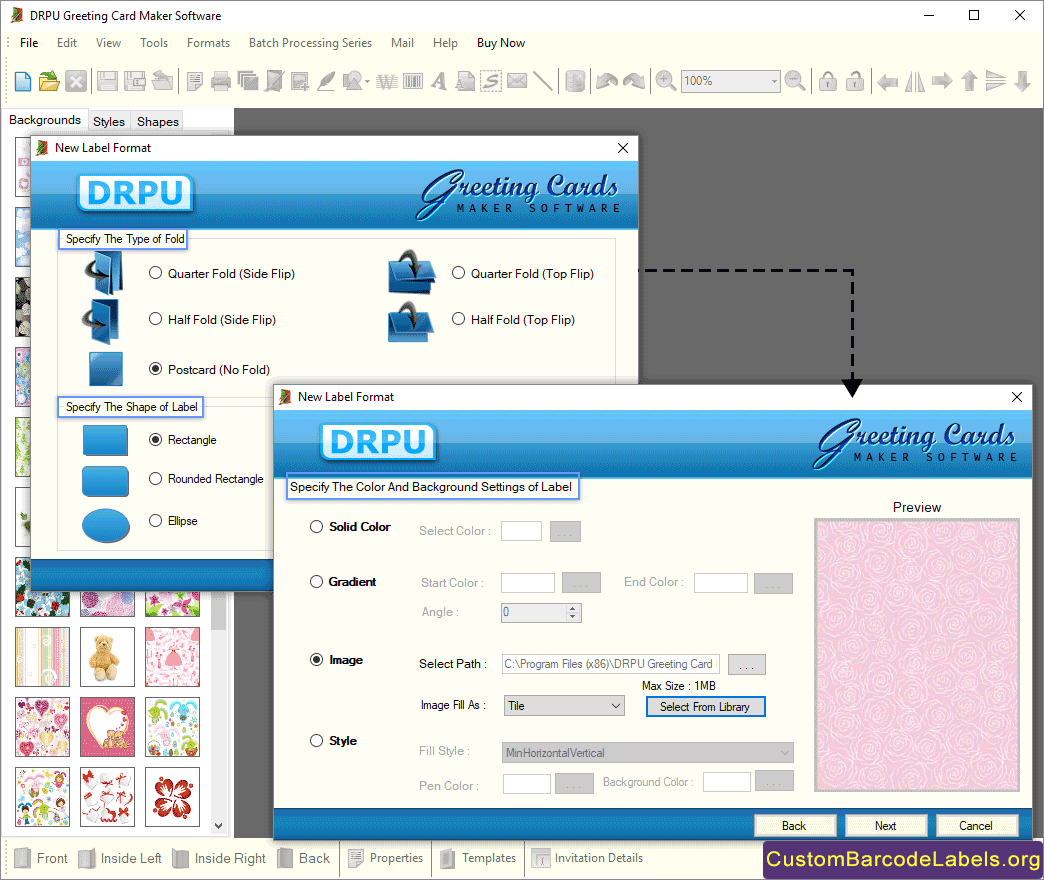Click the Insert image icon in the toolbar

click(x=300, y=81)
